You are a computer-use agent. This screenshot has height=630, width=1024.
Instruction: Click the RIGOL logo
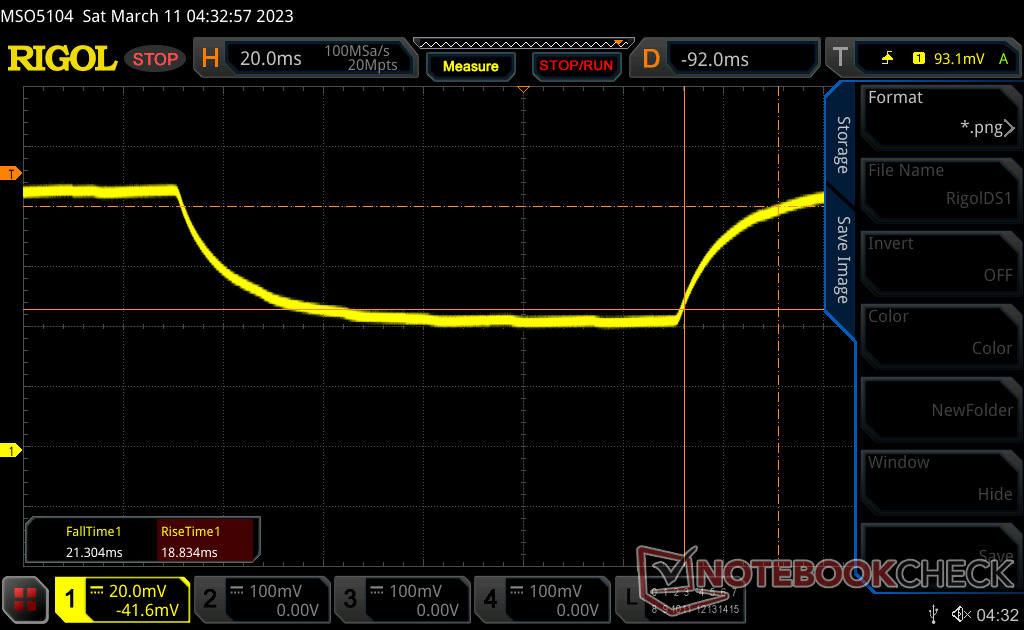coord(62,58)
